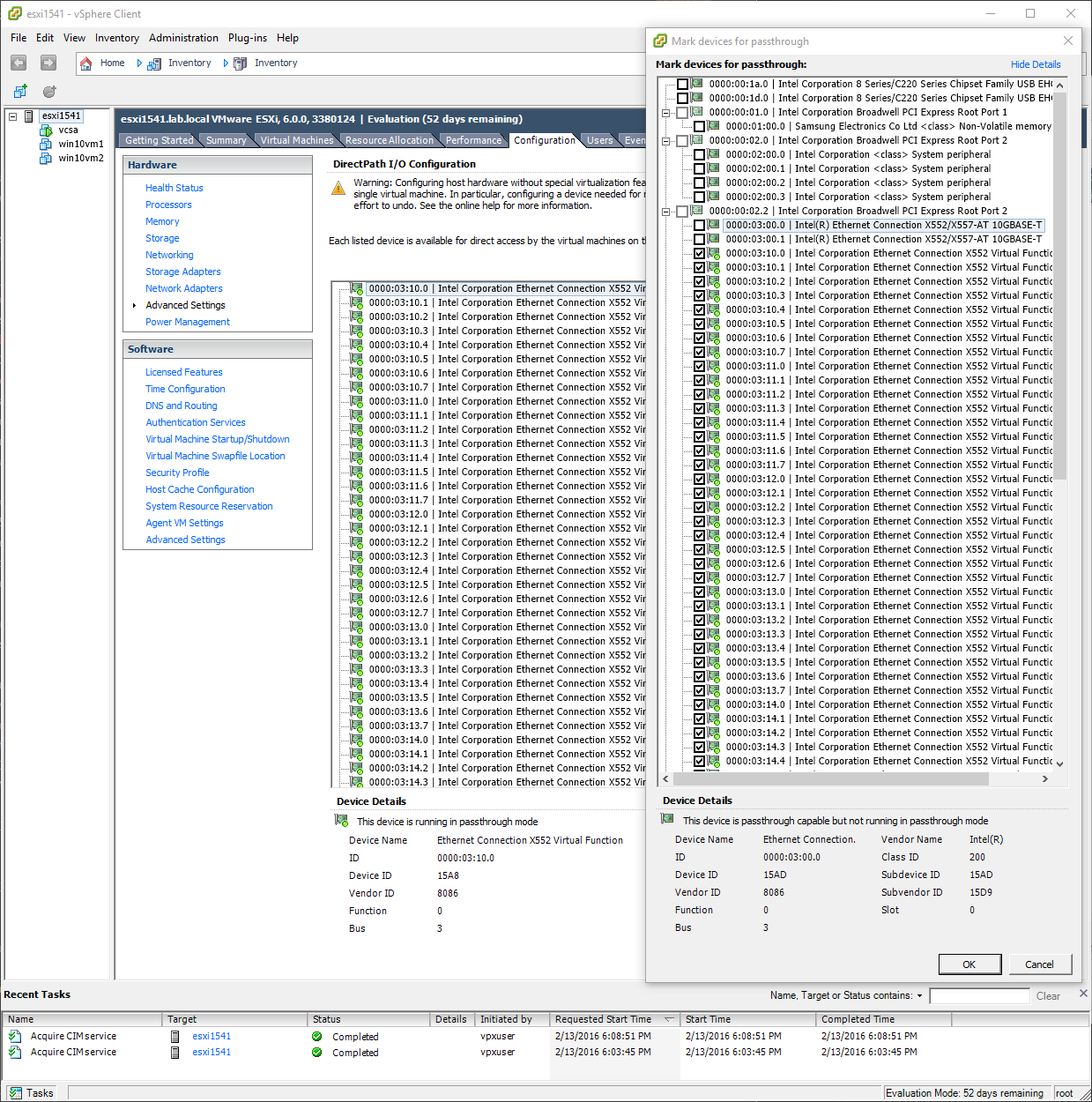The width and height of the screenshot is (1092, 1102).
Task: Open the Plug-ins menu
Action: (x=248, y=38)
